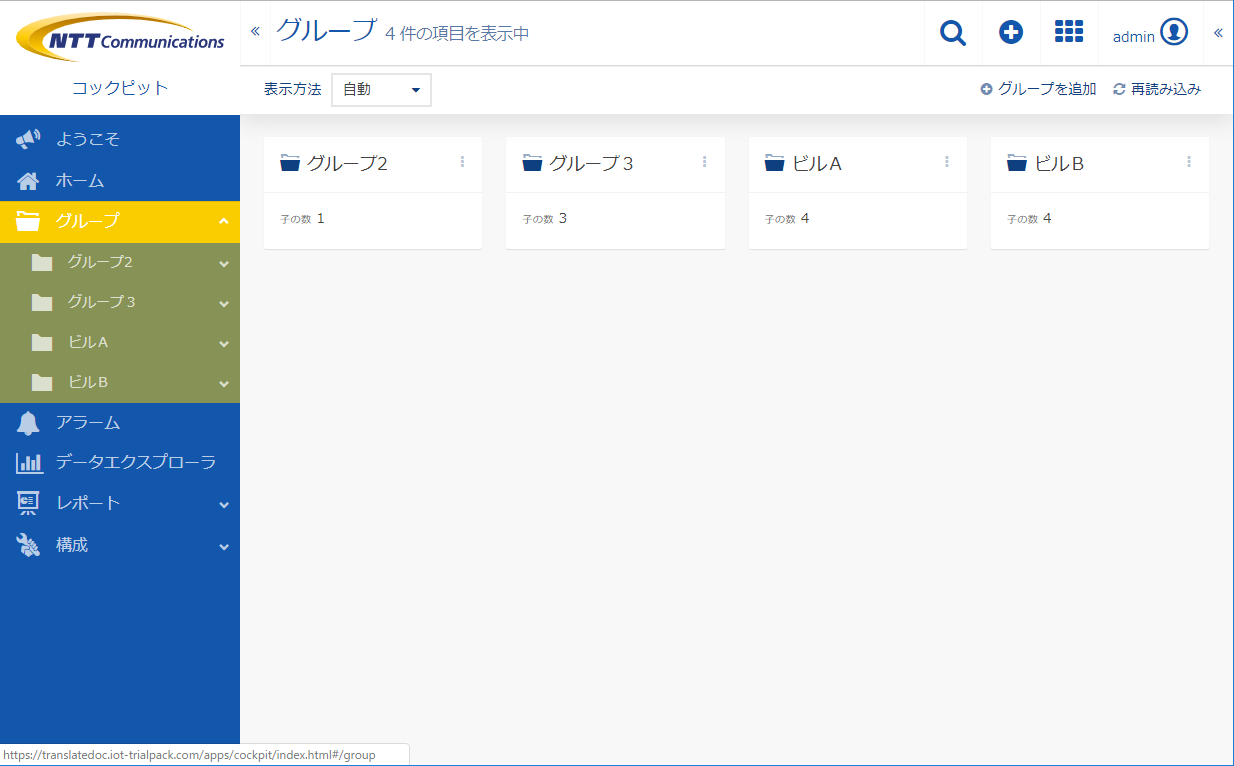Select グループ3 in the sidebar tree
The height and width of the screenshot is (766, 1234).
(x=120, y=302)
